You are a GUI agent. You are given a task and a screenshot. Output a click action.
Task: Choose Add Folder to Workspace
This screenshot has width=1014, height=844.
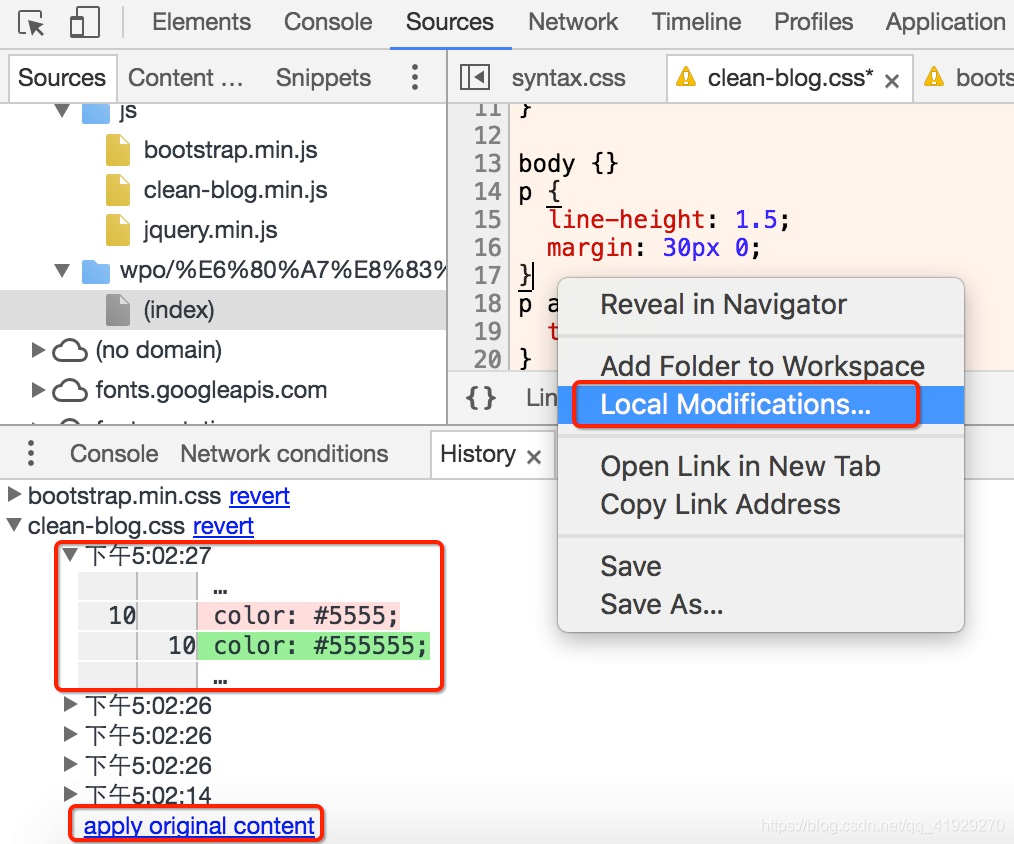coord(760,366)
